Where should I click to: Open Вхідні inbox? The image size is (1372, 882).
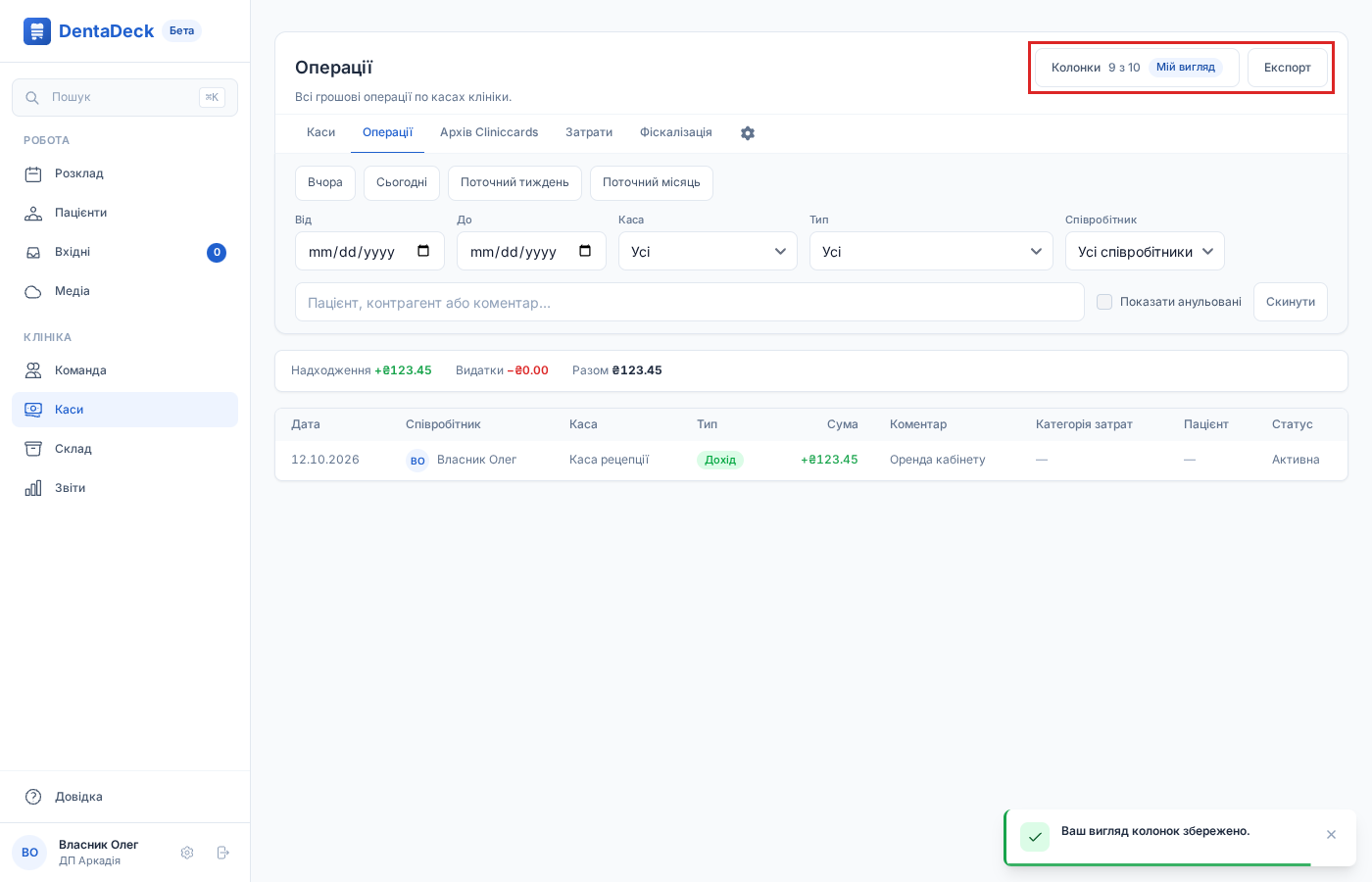124,252
